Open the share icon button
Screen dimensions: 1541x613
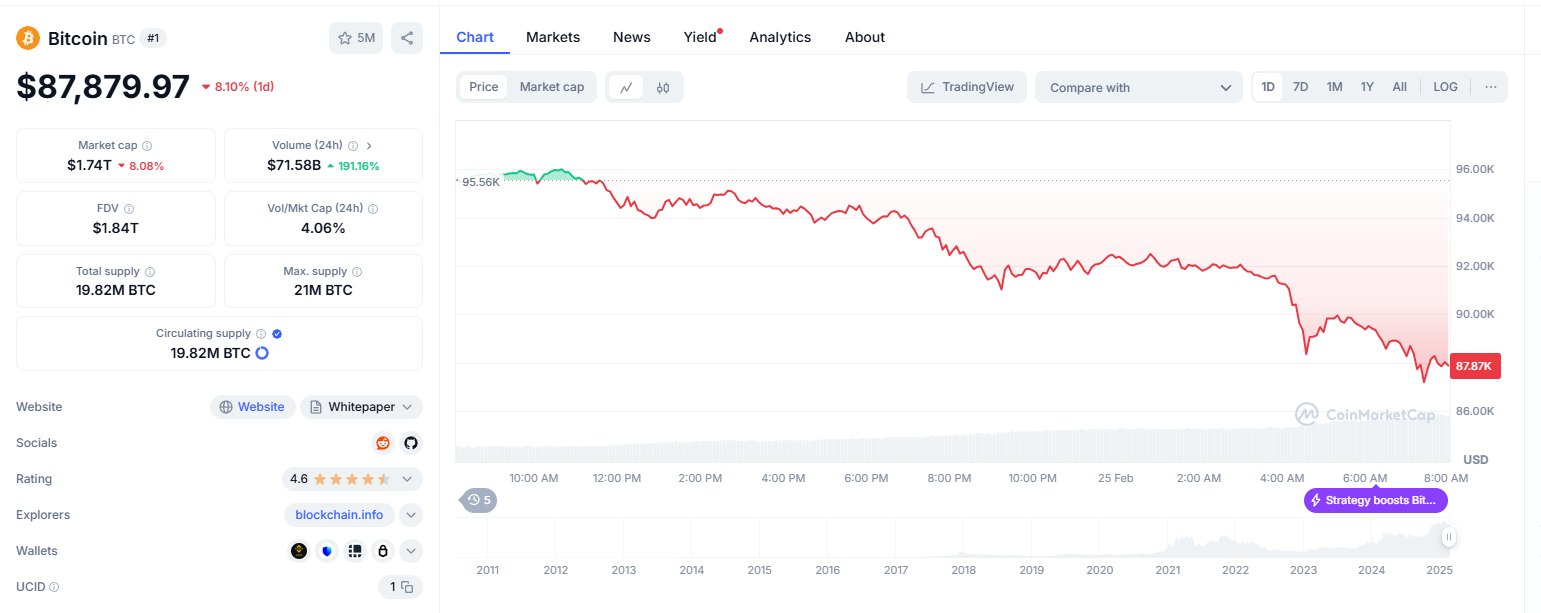pyautogui.click(x=407, y=38)
